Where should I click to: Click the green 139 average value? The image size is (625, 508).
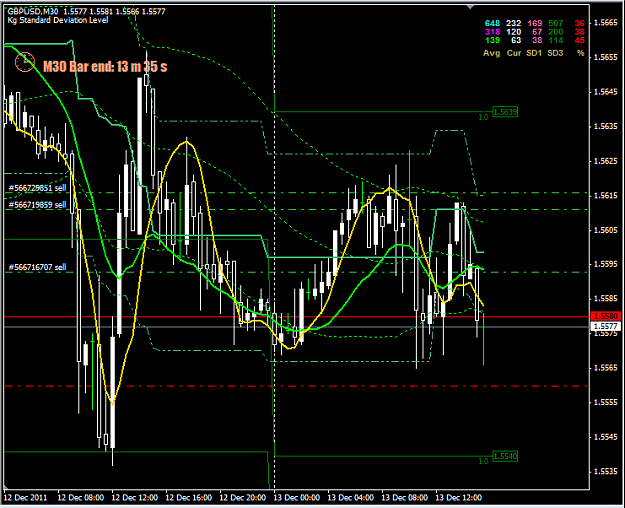493,40
